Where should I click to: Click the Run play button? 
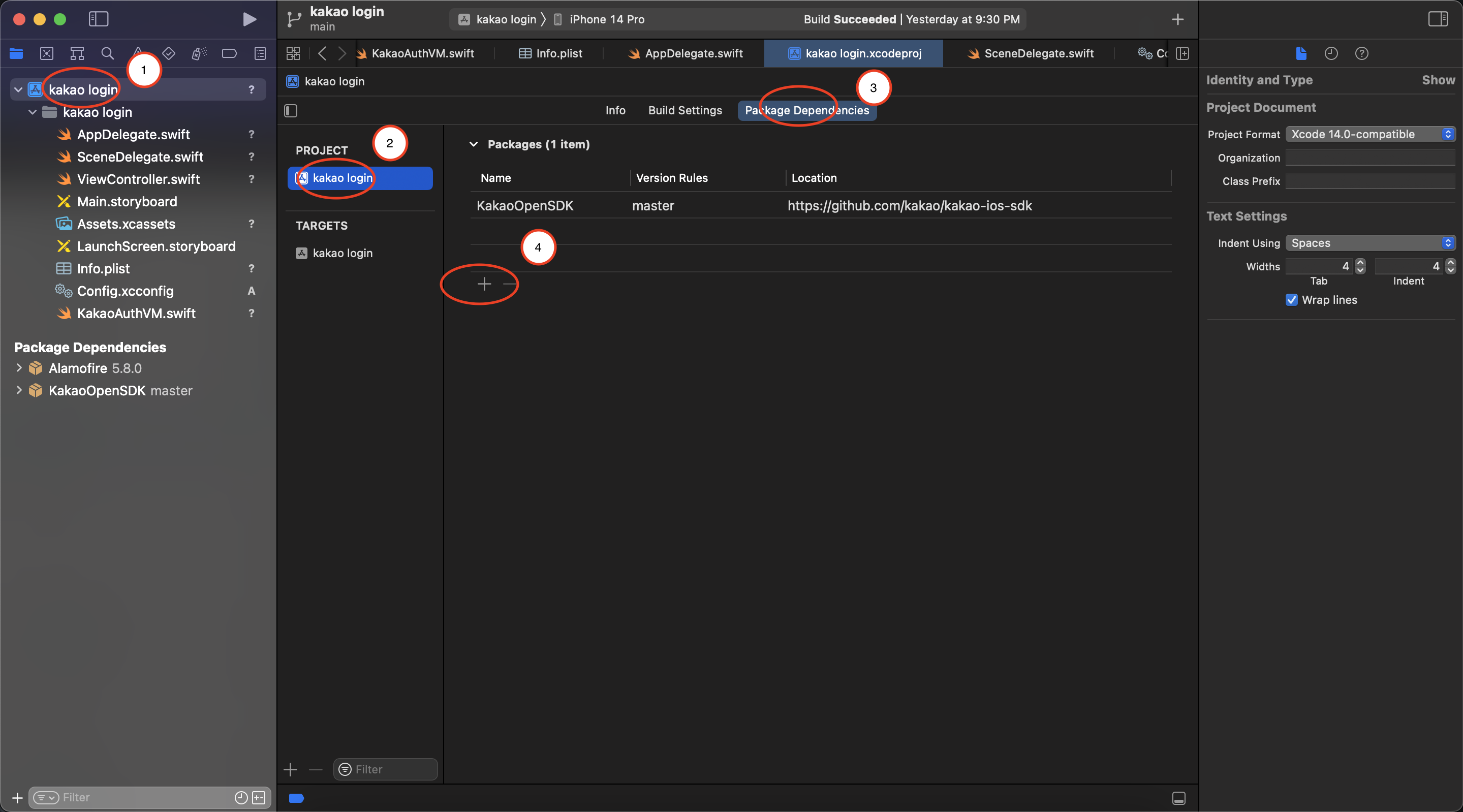tap(249, 19)
